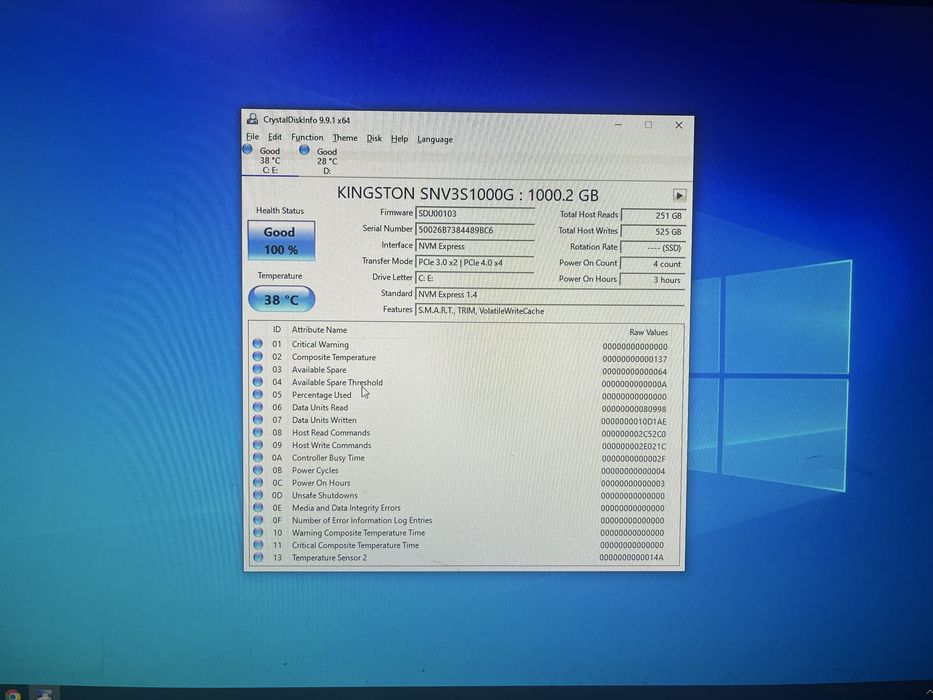Screen dimensions: 933x700
Task: Select the Unsafe Shutdowns attribute text
Action: click(325, 495)
